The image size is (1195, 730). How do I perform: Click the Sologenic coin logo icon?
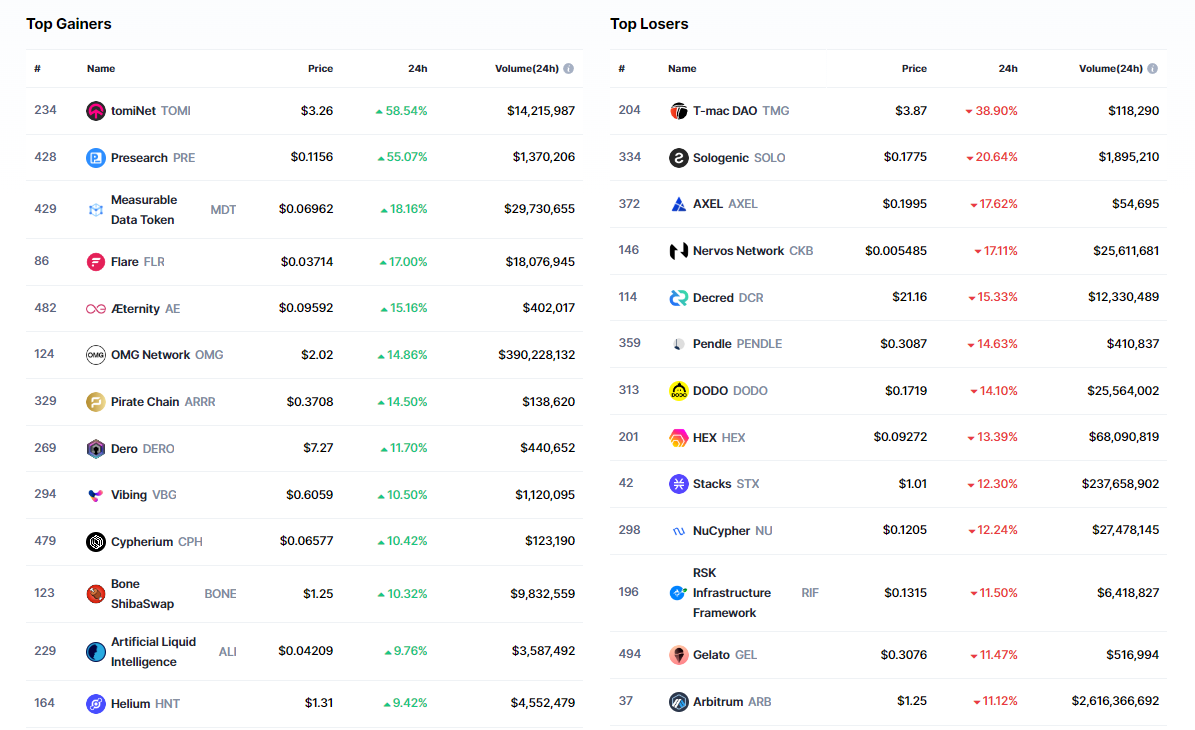click(678, 158)
